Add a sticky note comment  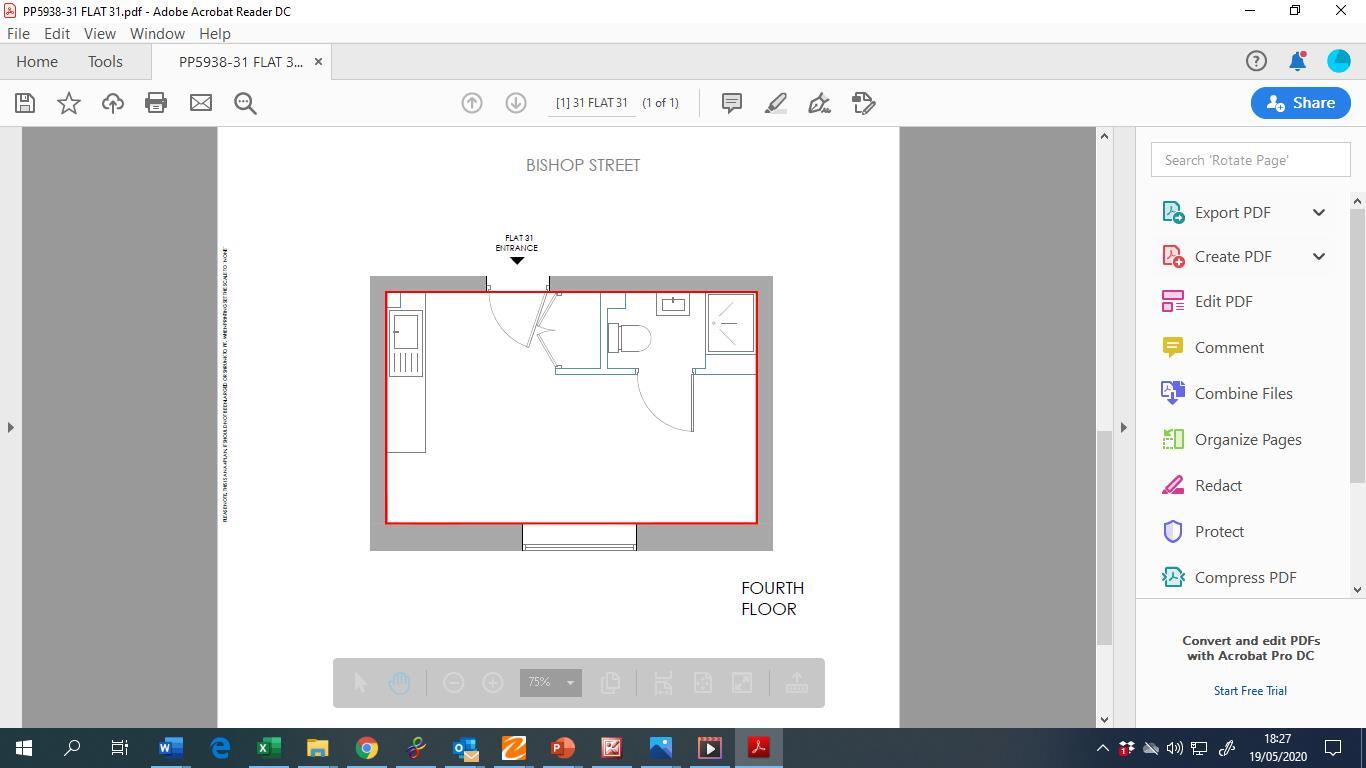click(732, 103)
